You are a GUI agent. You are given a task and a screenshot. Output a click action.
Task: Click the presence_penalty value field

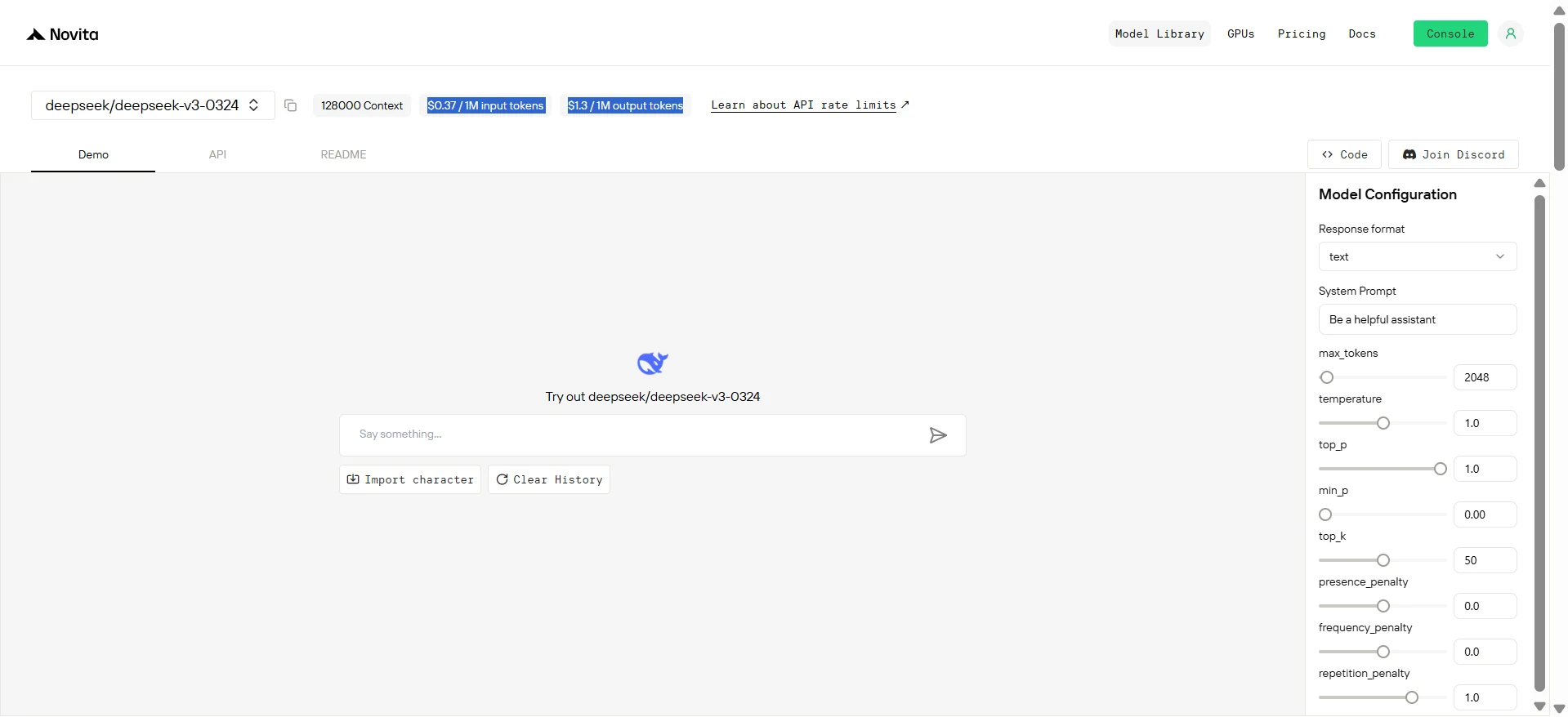(x=1485, y=606)
